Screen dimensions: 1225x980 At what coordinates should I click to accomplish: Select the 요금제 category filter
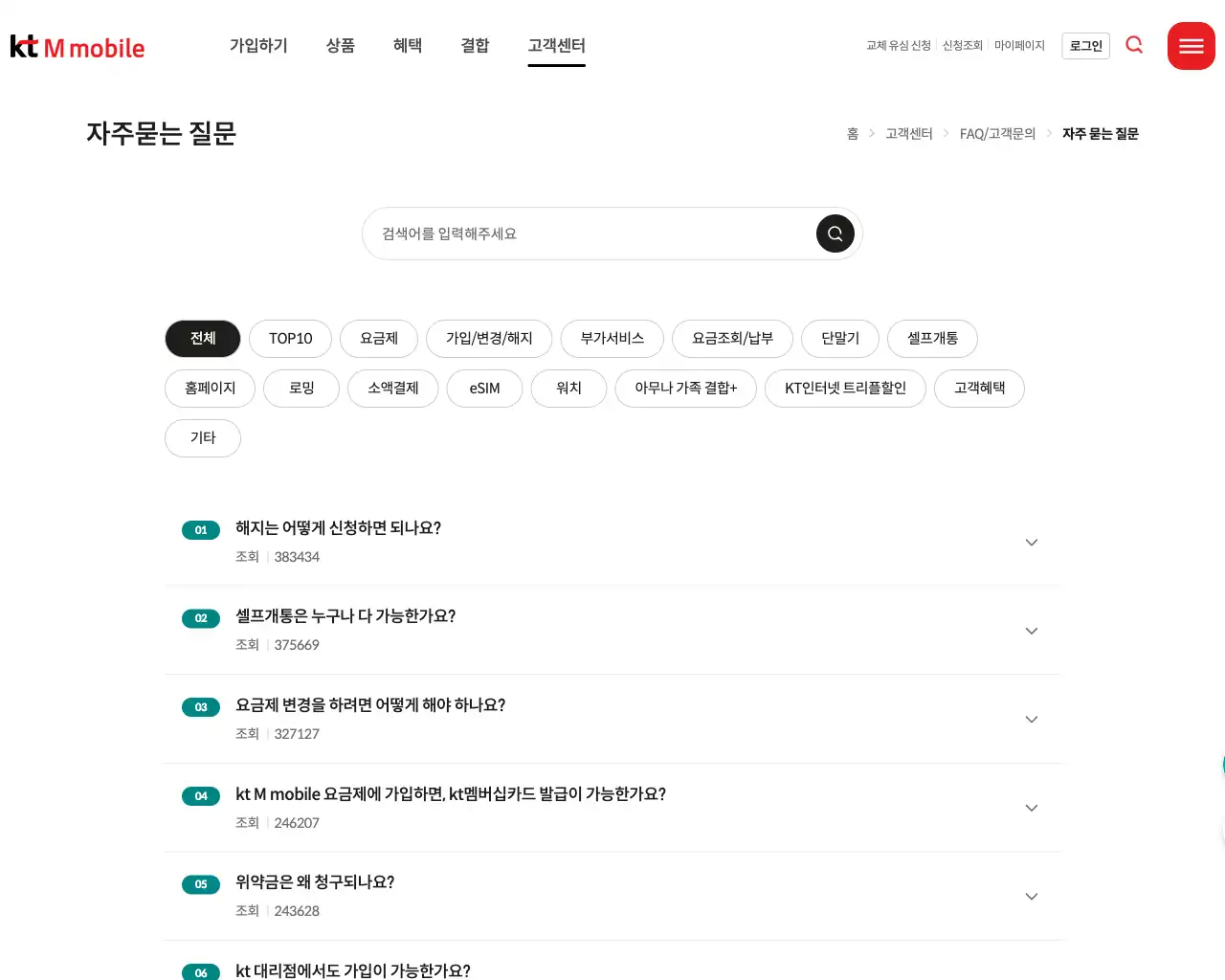379,339
